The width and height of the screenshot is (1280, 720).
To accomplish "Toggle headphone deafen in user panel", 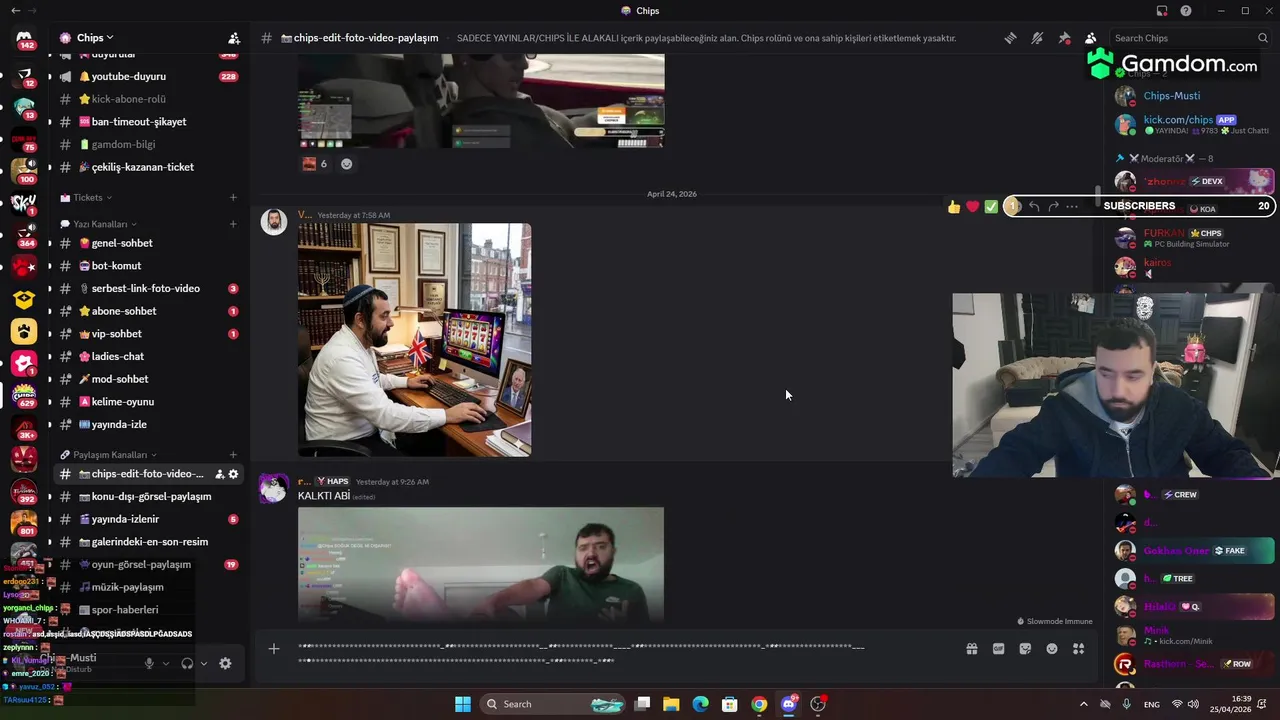I will click(x=187, y=663).
